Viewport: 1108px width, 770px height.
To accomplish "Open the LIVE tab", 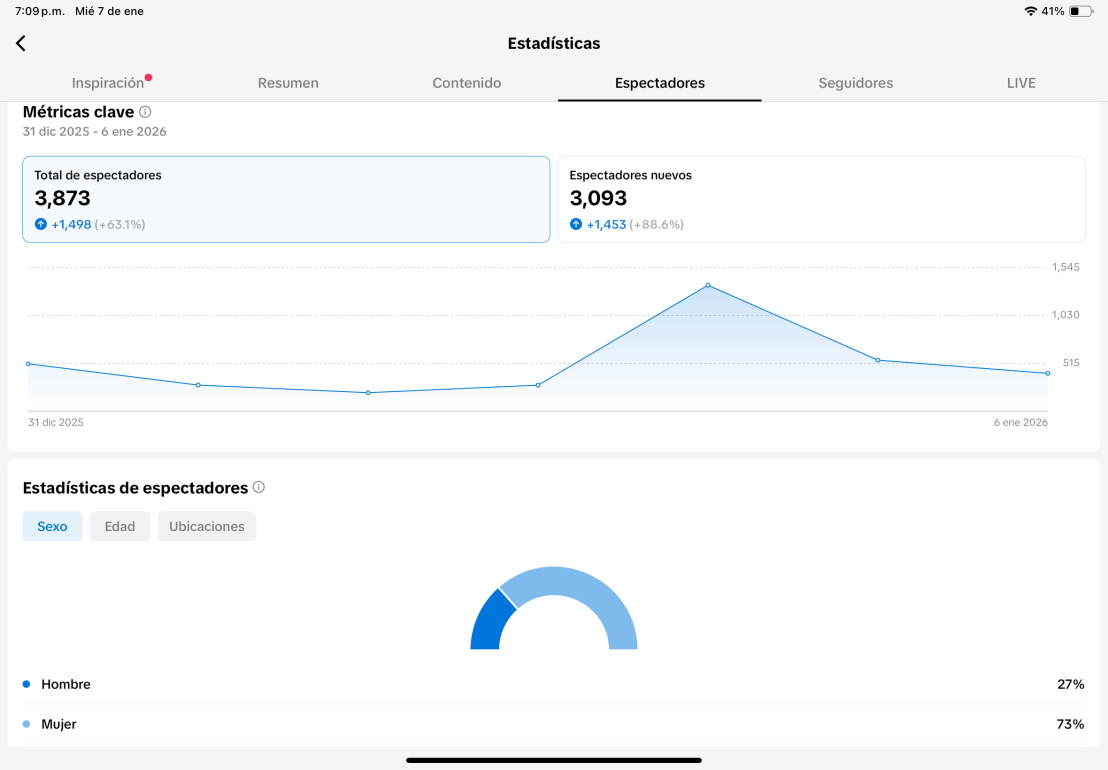I will point(1021,83).
